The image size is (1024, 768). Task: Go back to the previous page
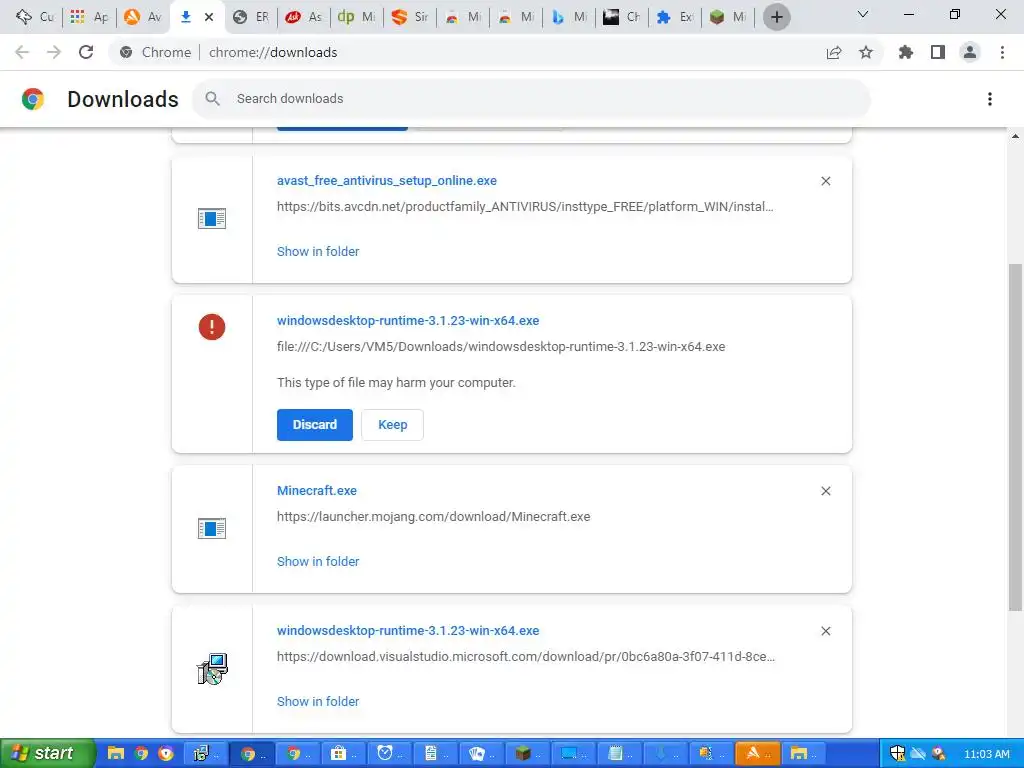22,52
